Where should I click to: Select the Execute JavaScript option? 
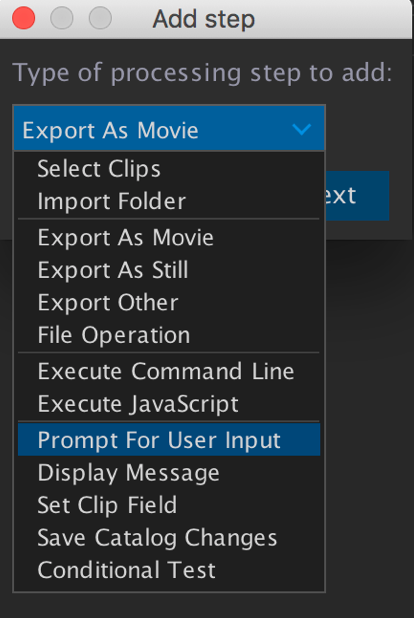click(x=169, y=404)
